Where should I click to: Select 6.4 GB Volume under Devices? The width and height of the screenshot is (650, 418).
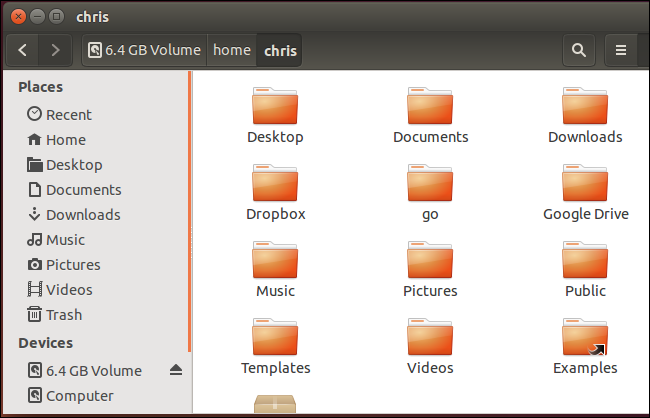[85, 370]
